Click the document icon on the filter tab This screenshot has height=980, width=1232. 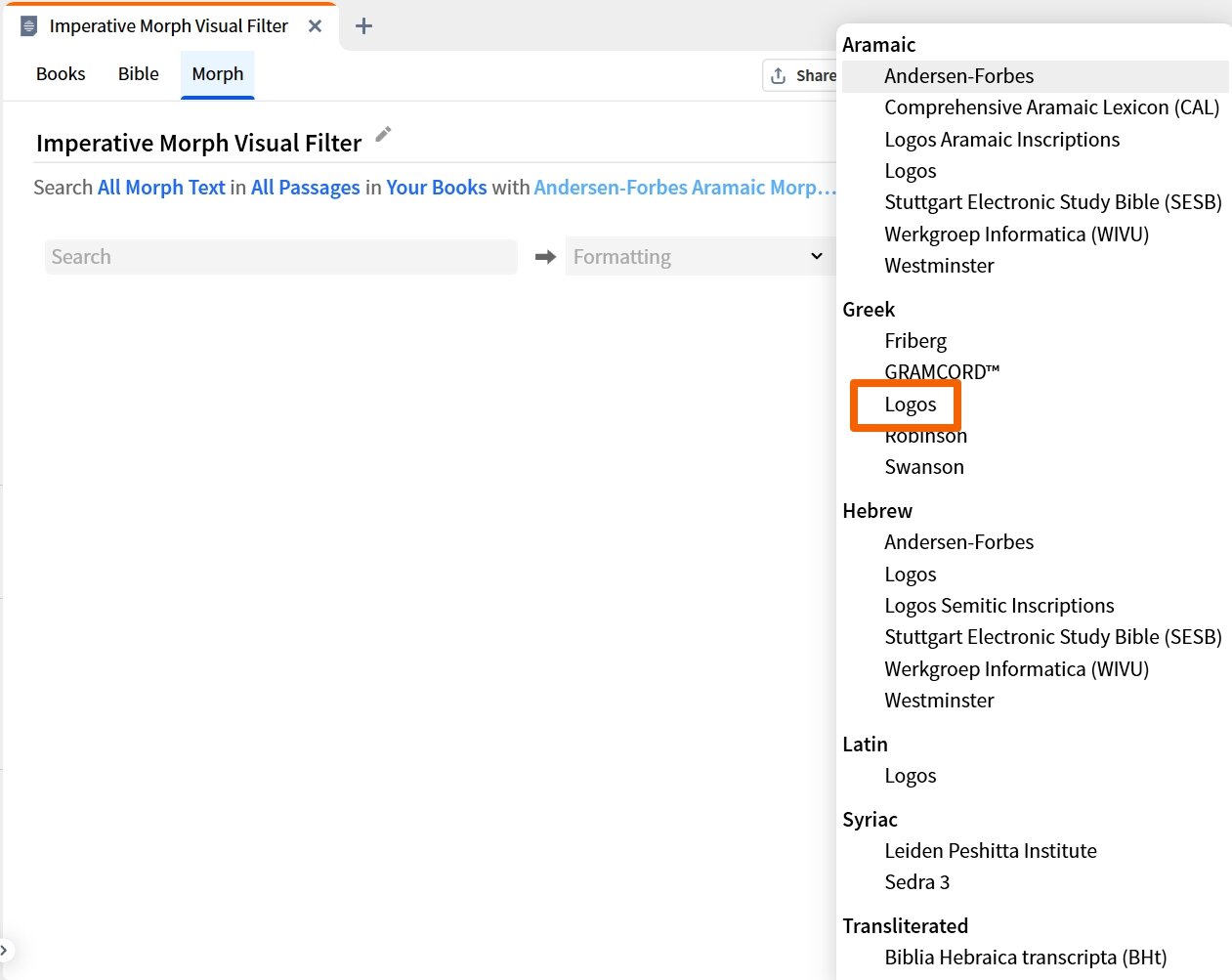tap(29, 26)
